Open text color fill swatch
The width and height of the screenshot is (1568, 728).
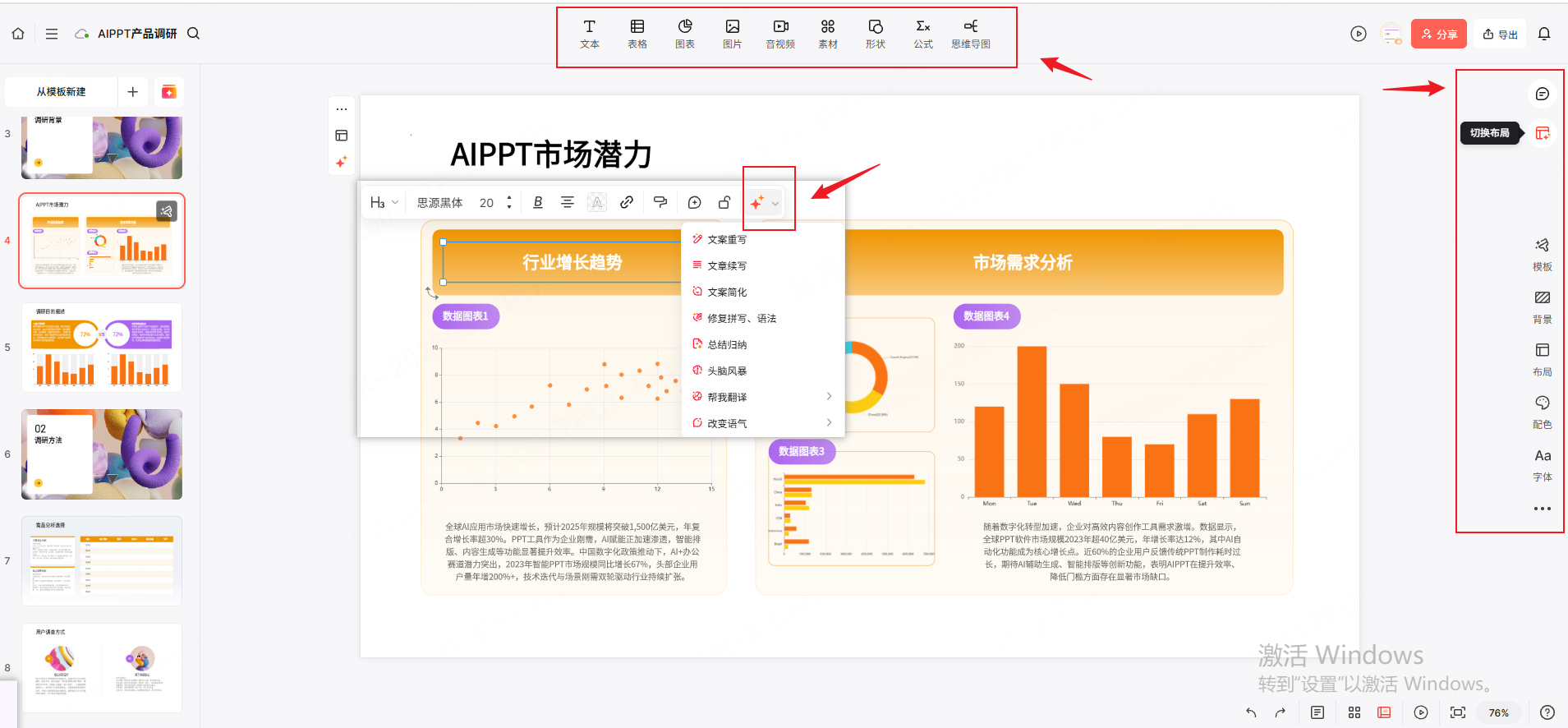597,203
